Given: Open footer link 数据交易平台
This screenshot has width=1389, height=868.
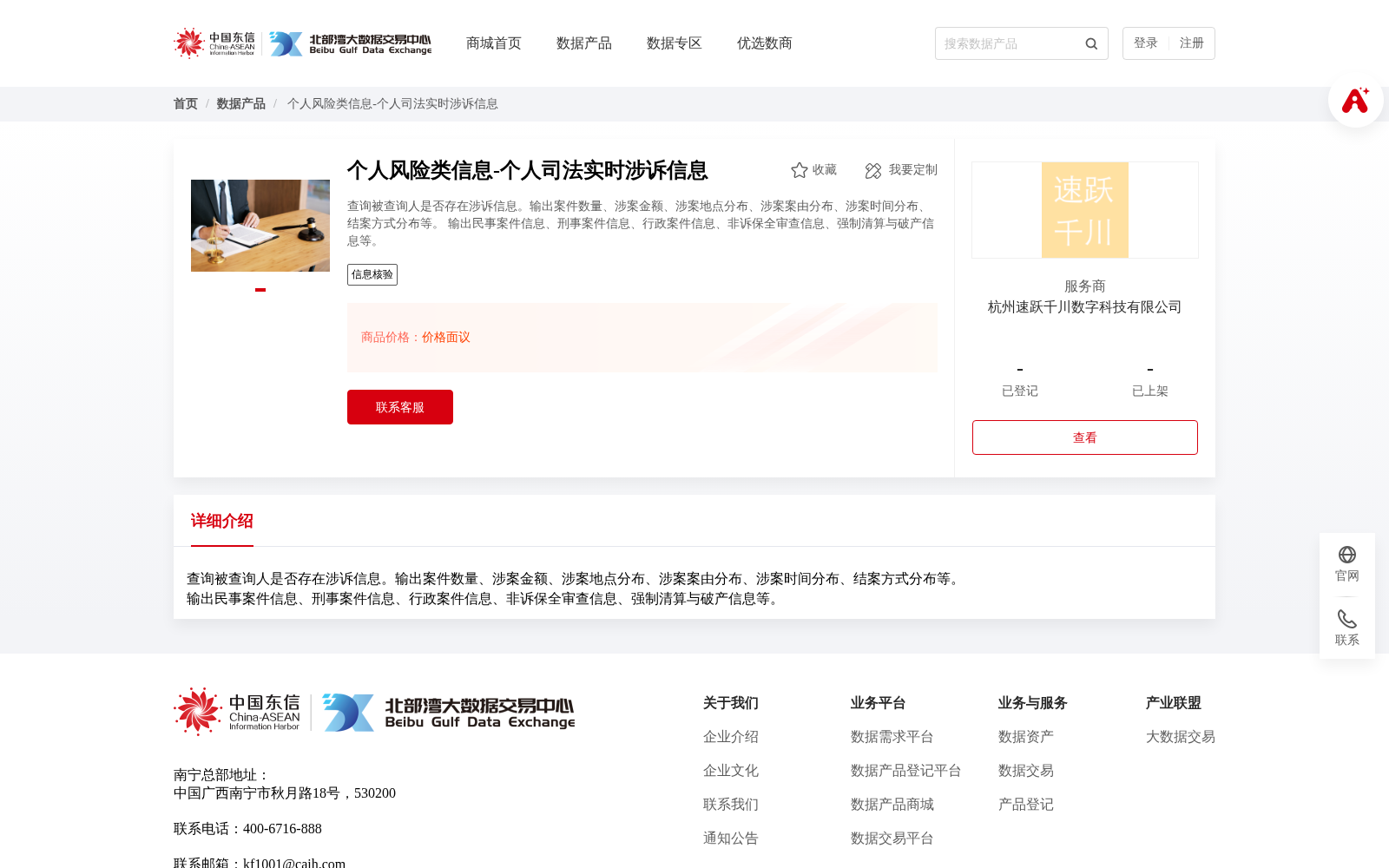Looking at the screenshot, I should pos(892,838).
